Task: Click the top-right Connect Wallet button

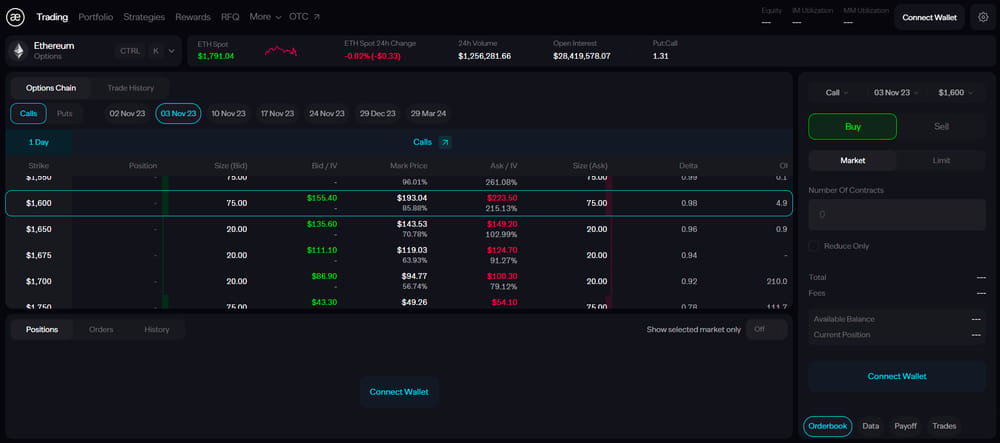Action: tap(929, 17)
